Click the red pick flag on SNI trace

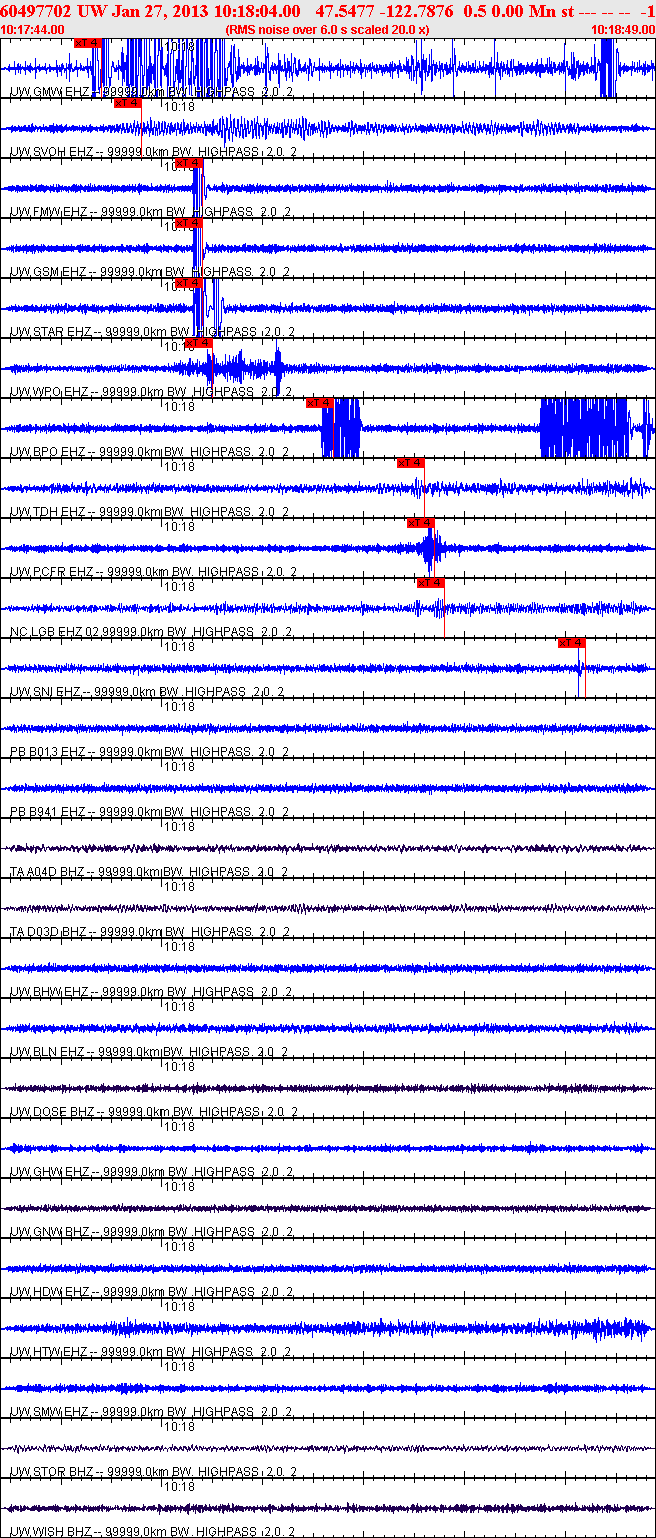click(x=572, y=642)
